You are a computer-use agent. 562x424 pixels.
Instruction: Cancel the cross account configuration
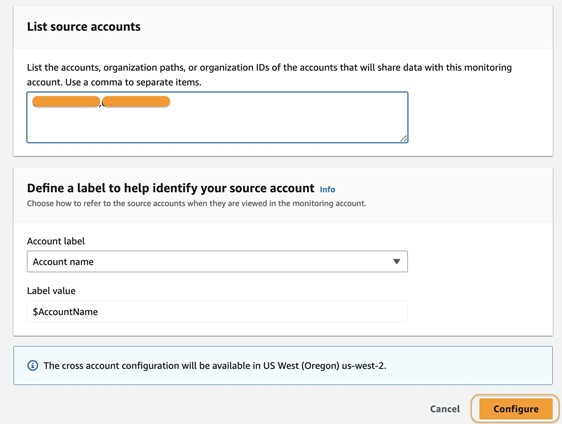coord(445,409)
